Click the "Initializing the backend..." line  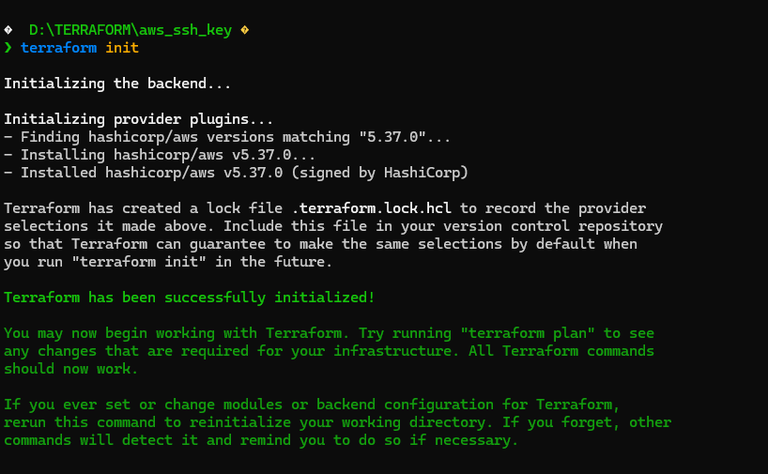[x=118, y=83]
